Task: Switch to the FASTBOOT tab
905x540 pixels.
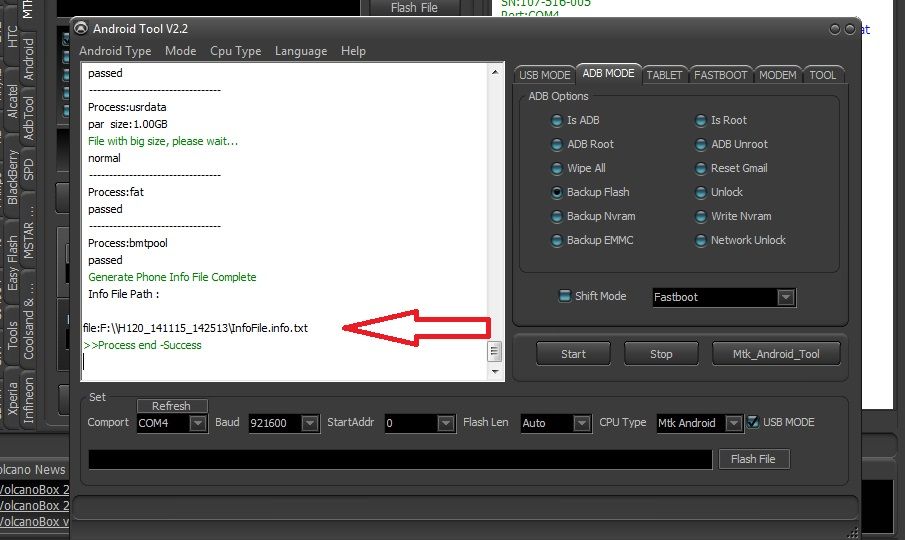Action: (720, 75)
